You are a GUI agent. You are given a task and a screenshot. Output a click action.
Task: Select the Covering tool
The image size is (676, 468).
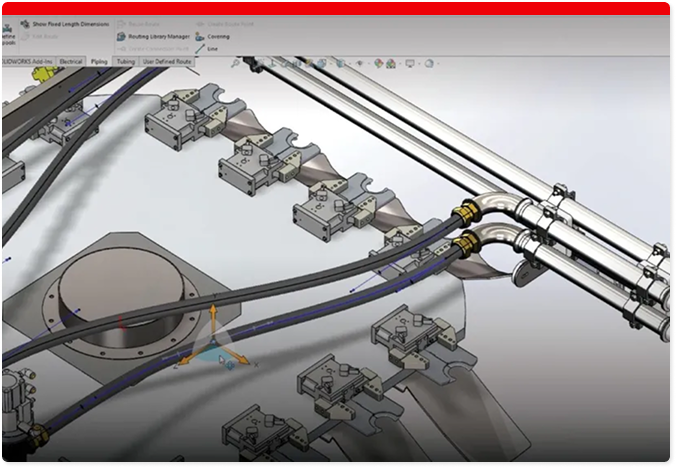tap(216, 36)
